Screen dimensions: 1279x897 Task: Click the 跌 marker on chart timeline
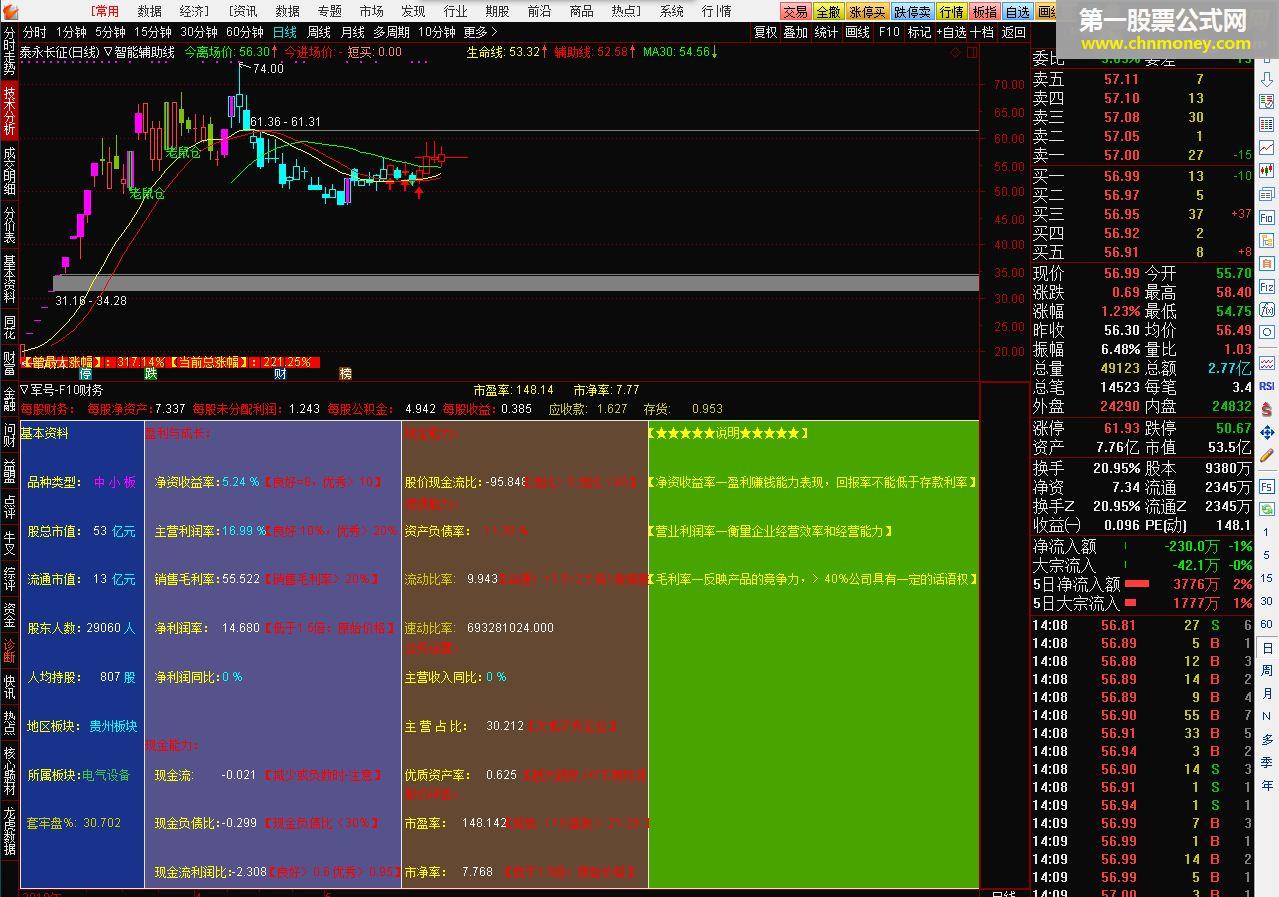tap(151, 373)
